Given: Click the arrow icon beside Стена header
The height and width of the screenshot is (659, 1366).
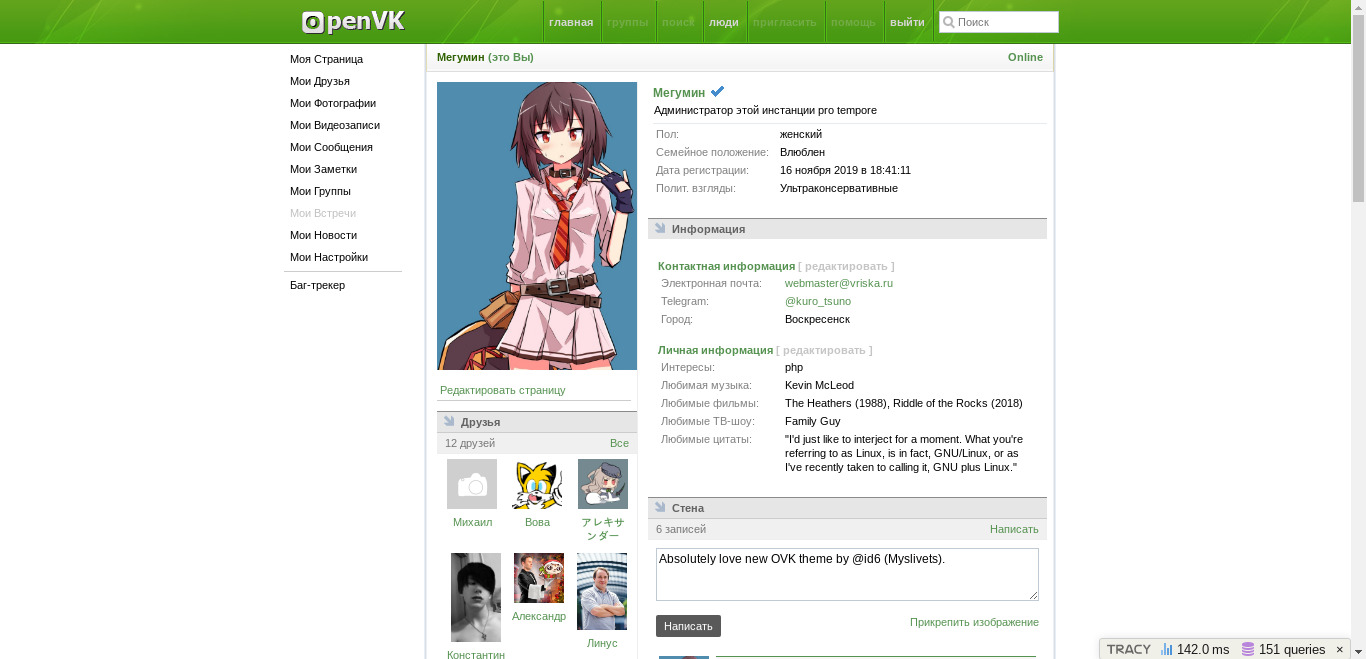Looking at the screenshot, I should (x=660, y=507).
